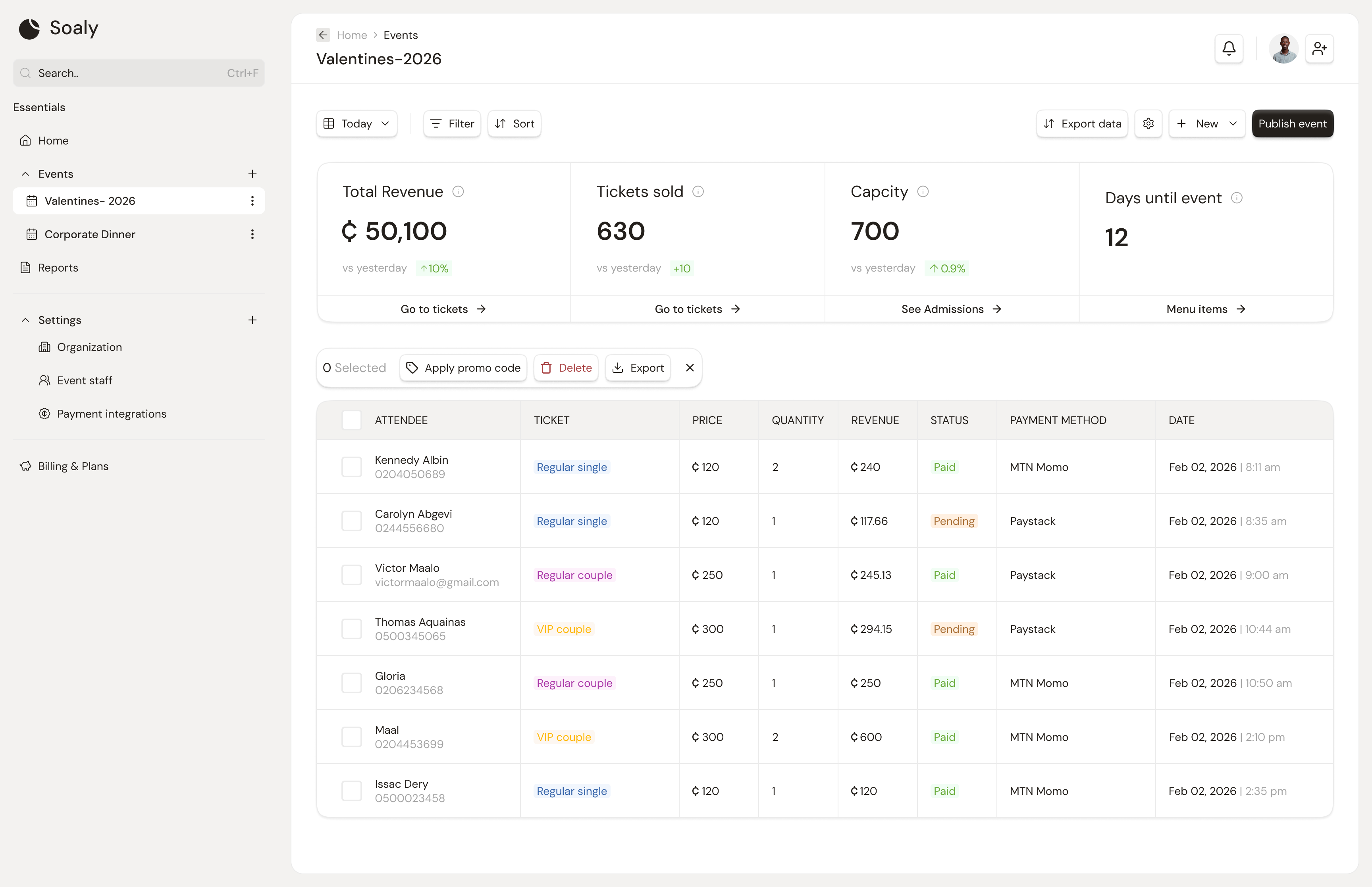Select the Thomas Aquainas row checkbox
Viewport: 1372px width, 887px height.
click(x=352, y=629)
